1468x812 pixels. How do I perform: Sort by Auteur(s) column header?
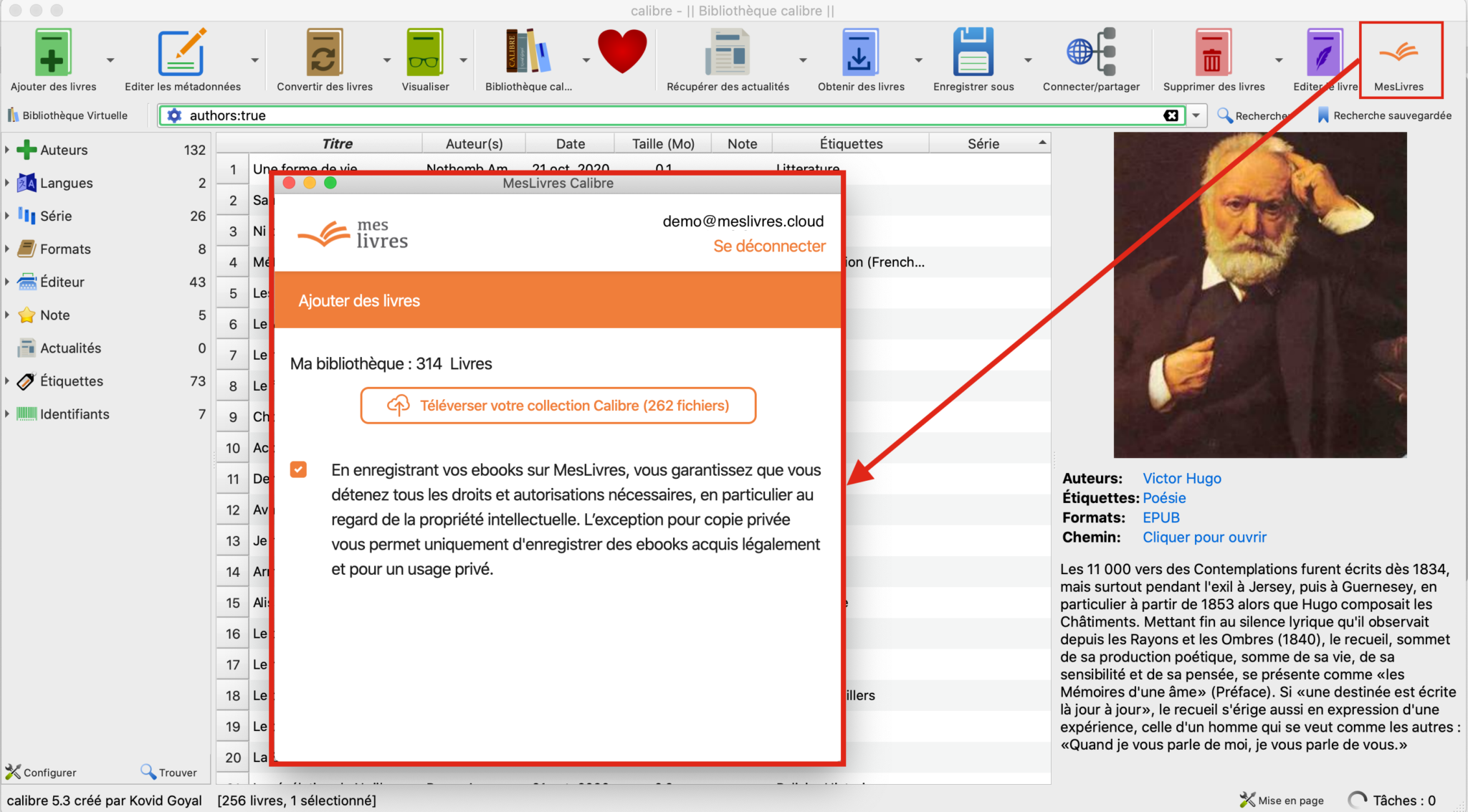click(x=474, y=143)
